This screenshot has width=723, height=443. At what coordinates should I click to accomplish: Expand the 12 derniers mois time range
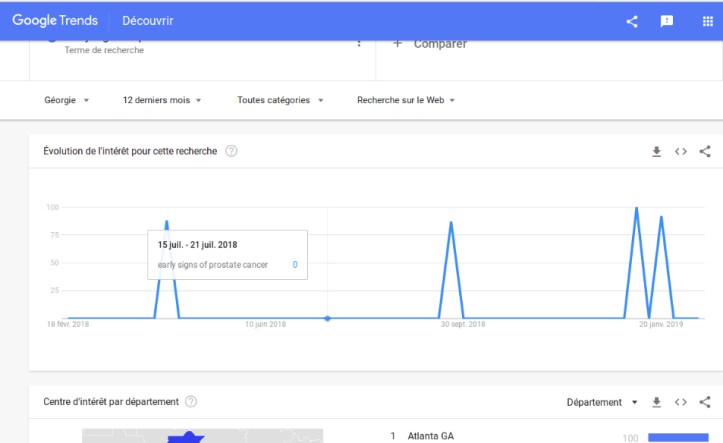pos(161,100)
